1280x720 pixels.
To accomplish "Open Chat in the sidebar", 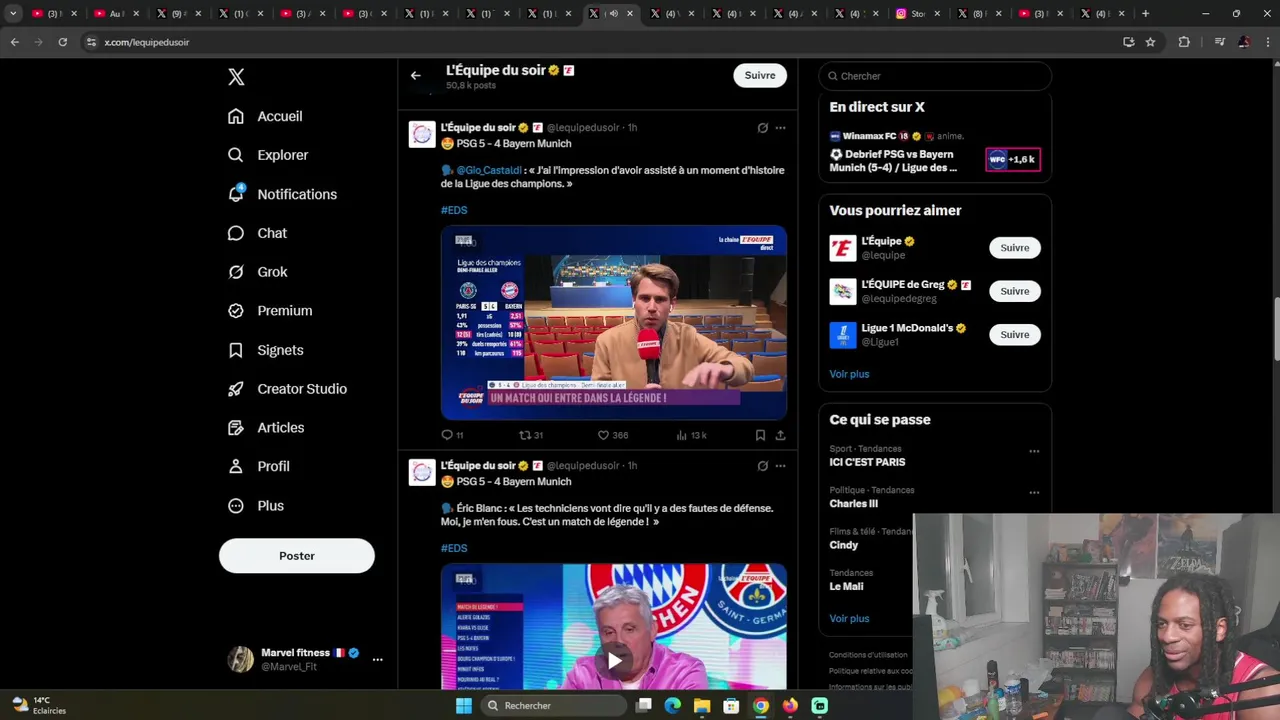I will pos(257,233).
